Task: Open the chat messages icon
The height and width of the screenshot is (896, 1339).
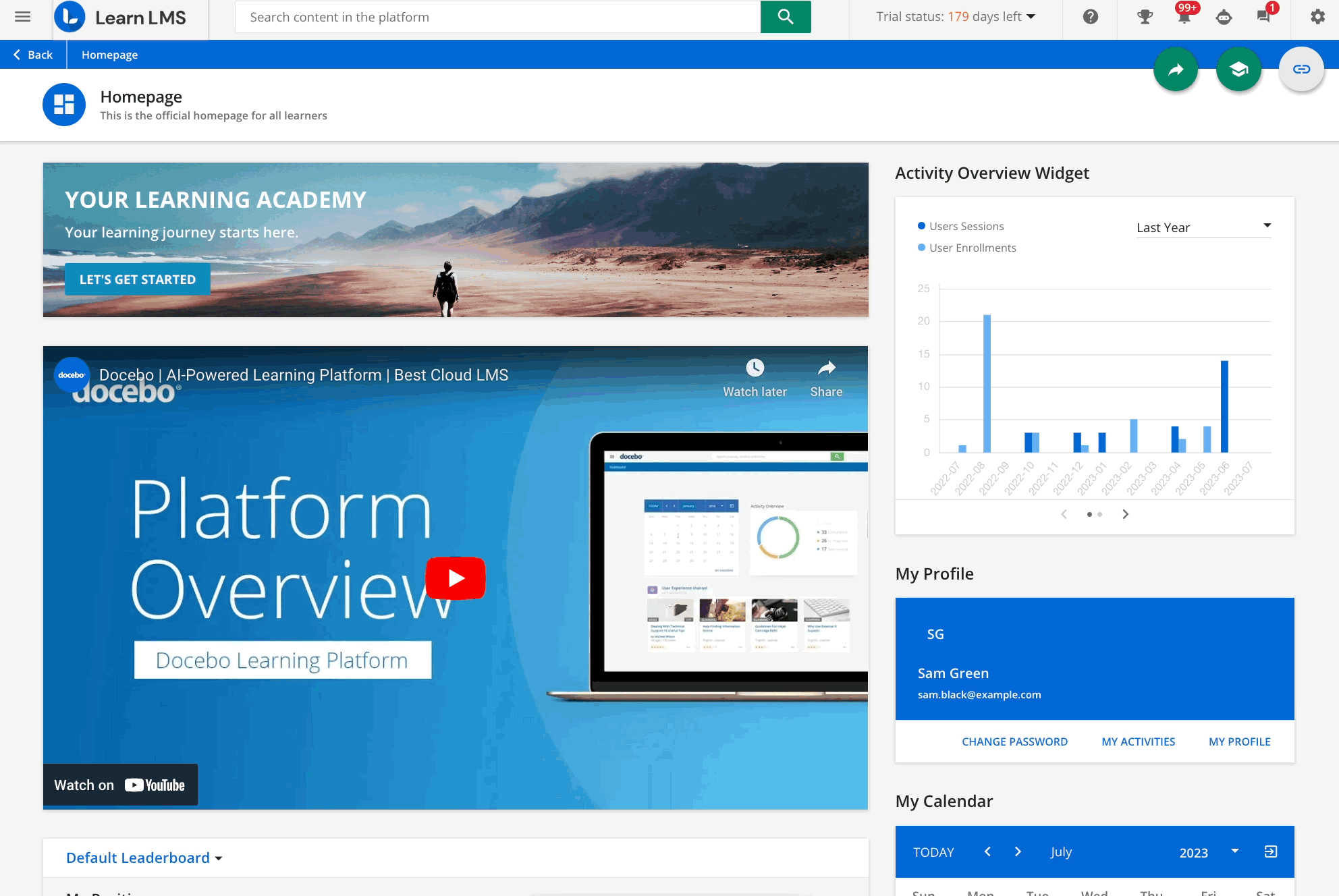Action: (x=1263, y=17)
